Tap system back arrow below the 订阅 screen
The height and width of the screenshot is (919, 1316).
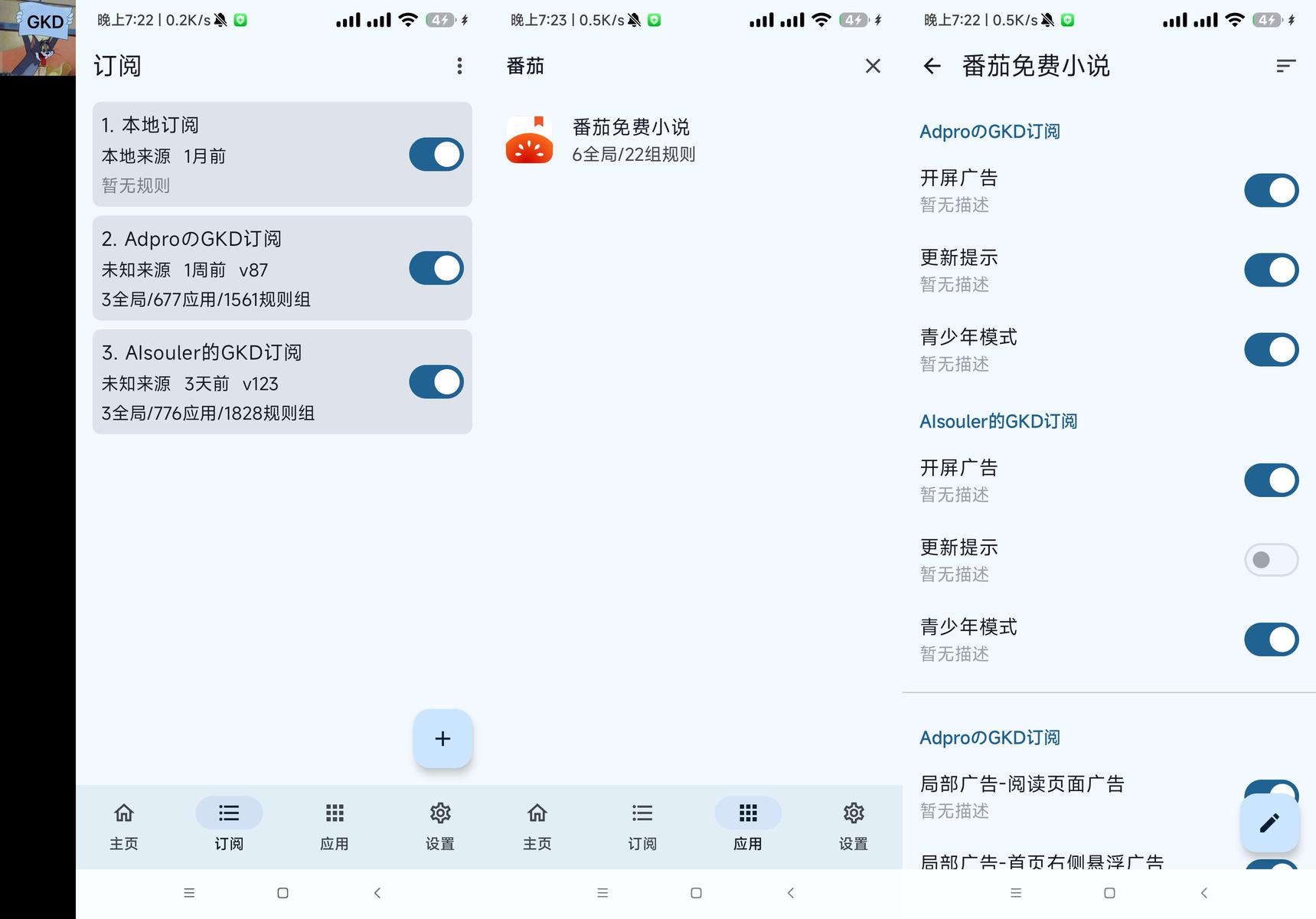click(377, 893)
